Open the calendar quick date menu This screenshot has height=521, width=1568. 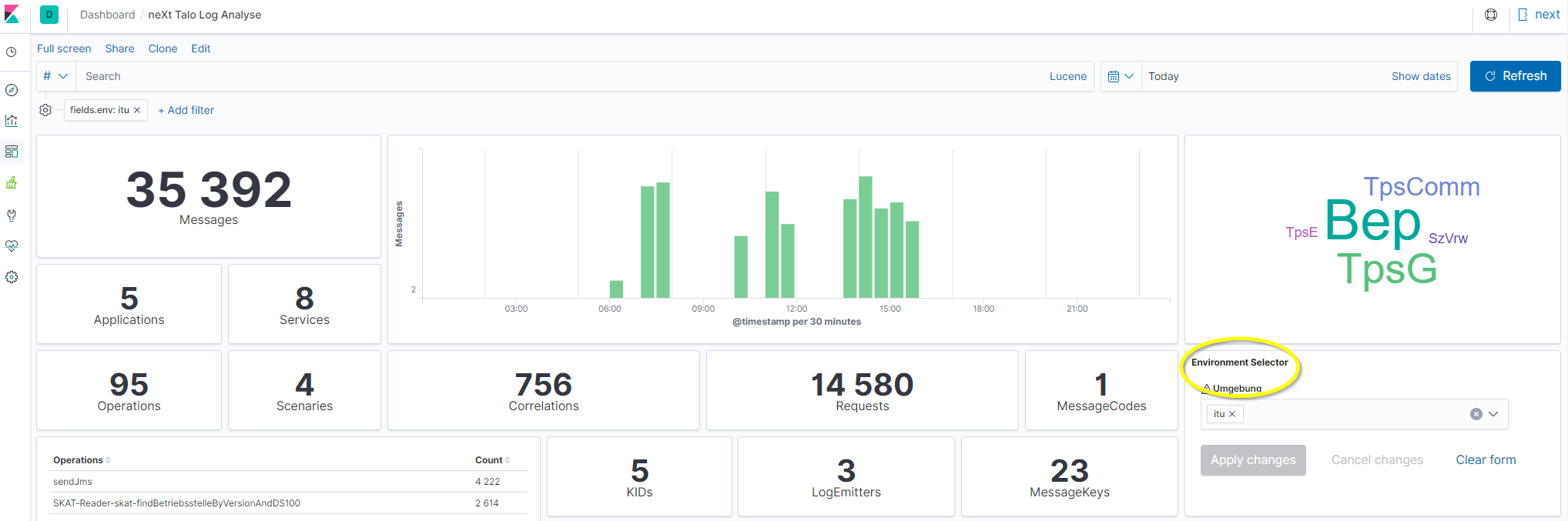click(1121, 76)
